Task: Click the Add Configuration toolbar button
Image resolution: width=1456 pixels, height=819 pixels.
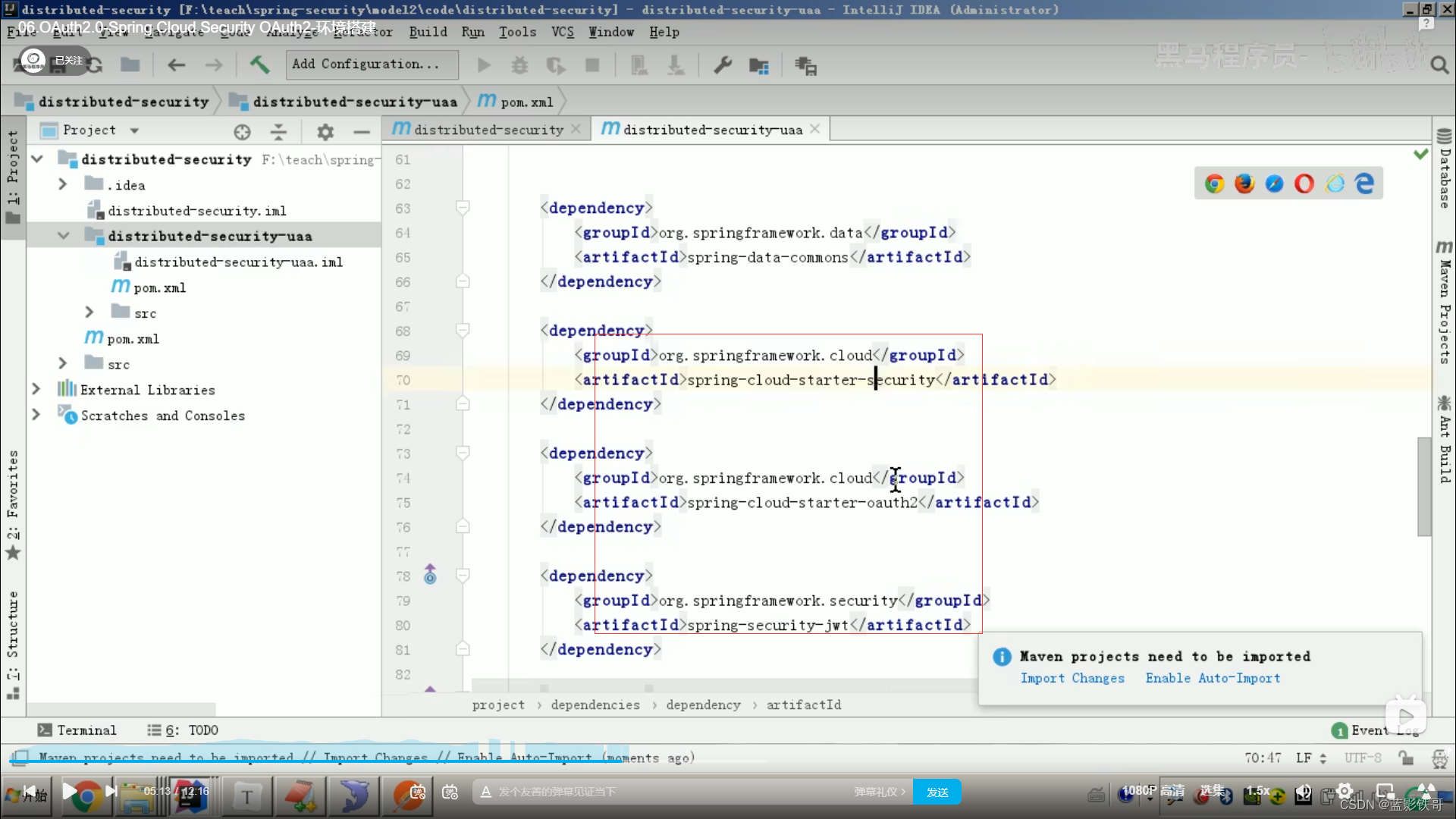Action: (368, 64)
